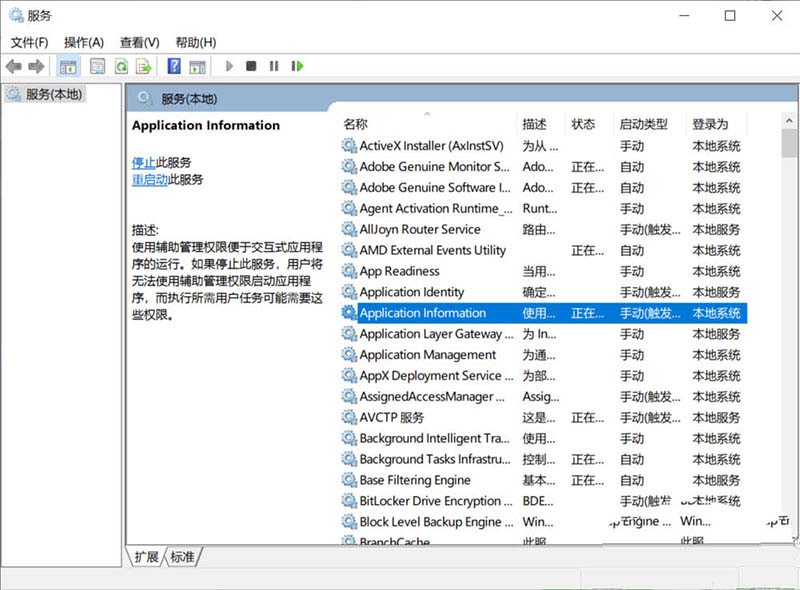Click gear icon beside BitLocker Drive Encryption
Viewport: 800px width, 590px height.
point(349,502)
